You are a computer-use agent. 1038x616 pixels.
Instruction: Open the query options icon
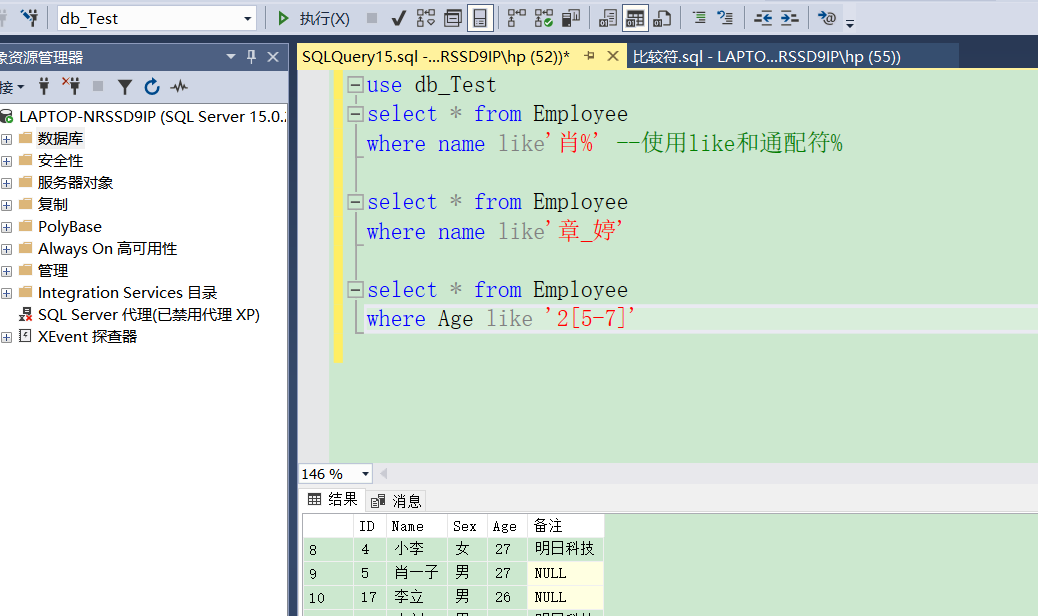click(x=453, y=19)
